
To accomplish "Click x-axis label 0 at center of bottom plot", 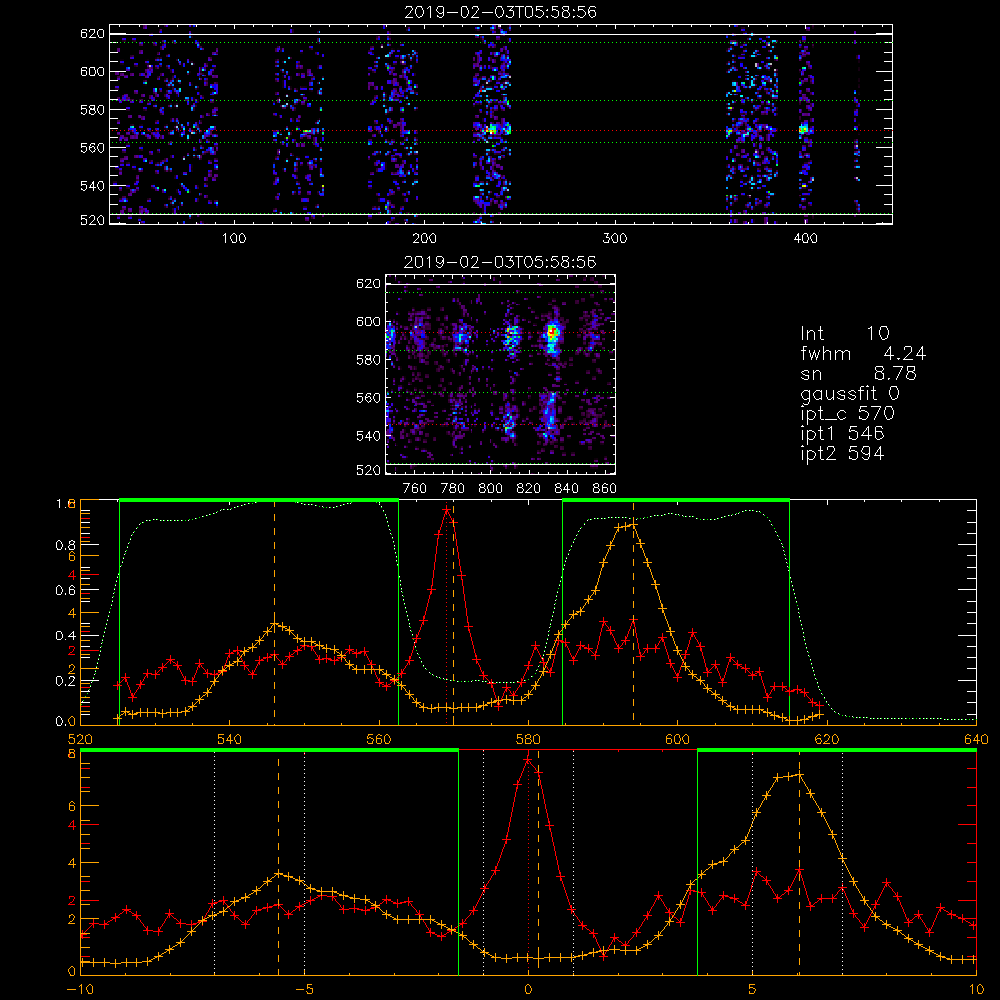I will (528, 990).
